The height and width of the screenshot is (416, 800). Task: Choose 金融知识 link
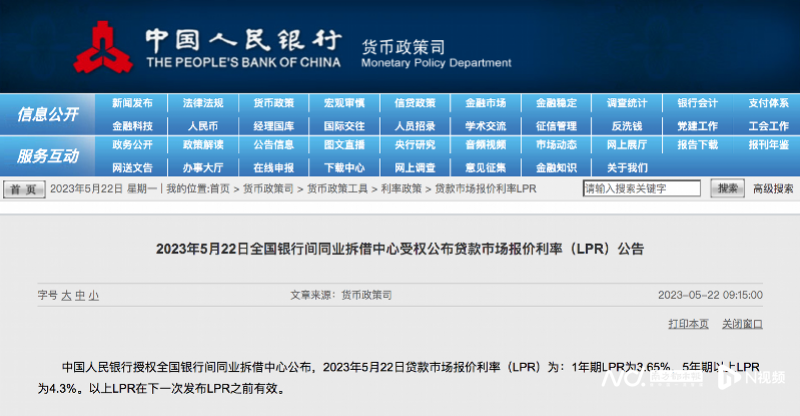pyautogui.click(x=556, y=167)
